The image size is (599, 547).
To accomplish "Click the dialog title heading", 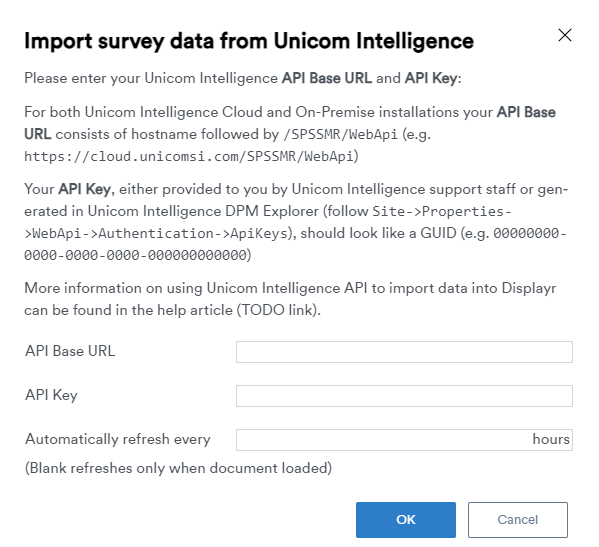I will [249, 41].
